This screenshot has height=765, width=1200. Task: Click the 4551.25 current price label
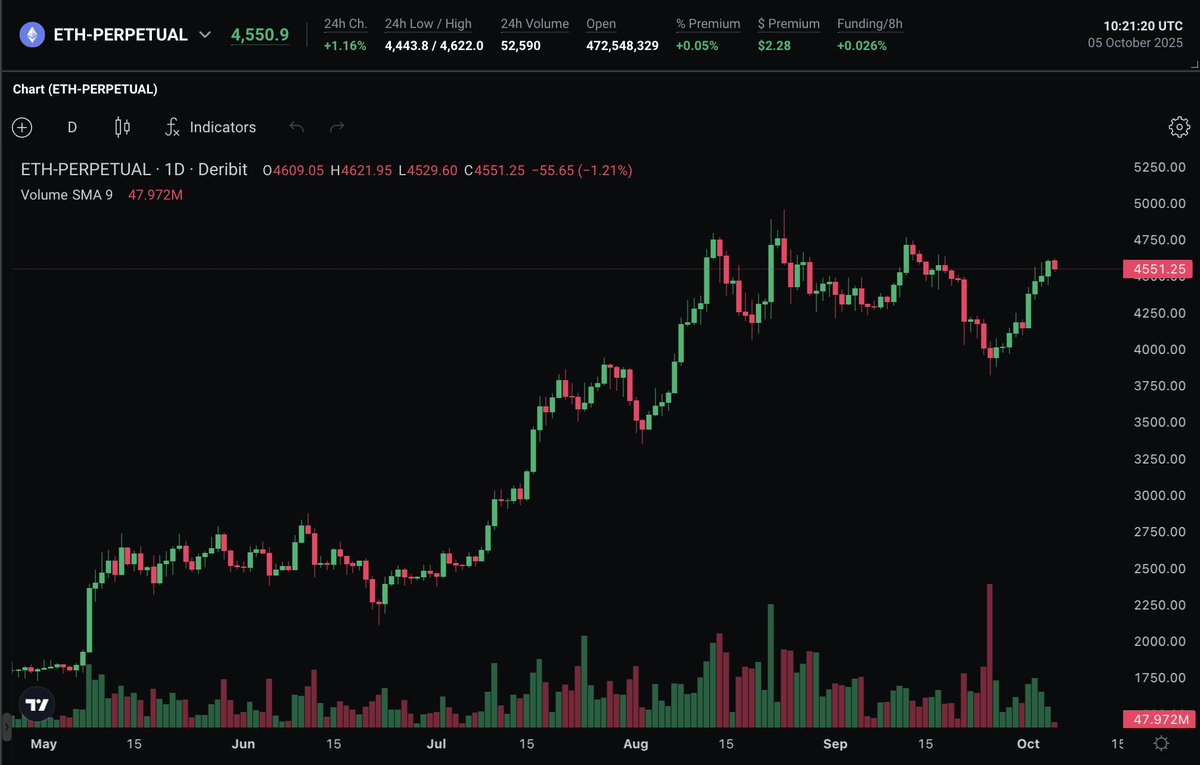point(1158,269)
